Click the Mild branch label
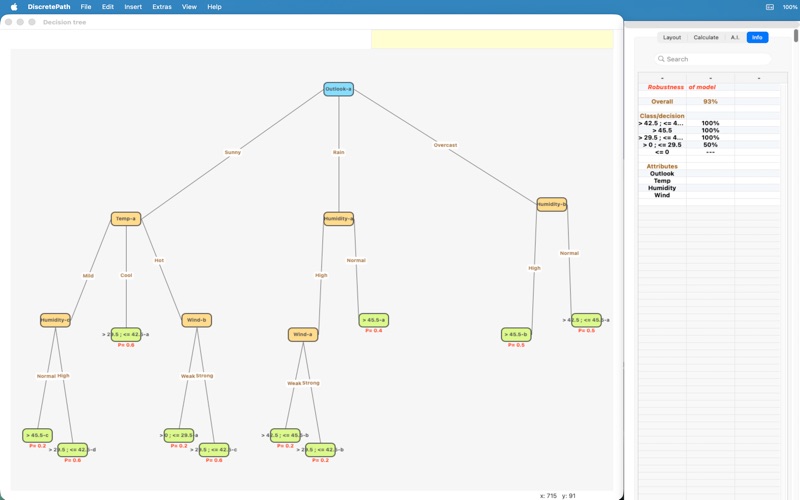The image size is (800, 500). point(88,276)
